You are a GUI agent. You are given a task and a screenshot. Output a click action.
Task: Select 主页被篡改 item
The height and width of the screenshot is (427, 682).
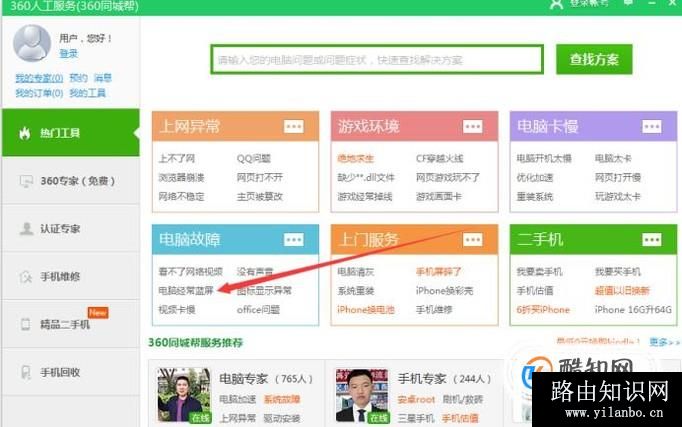pyautogui.click(x=260, y=197)
